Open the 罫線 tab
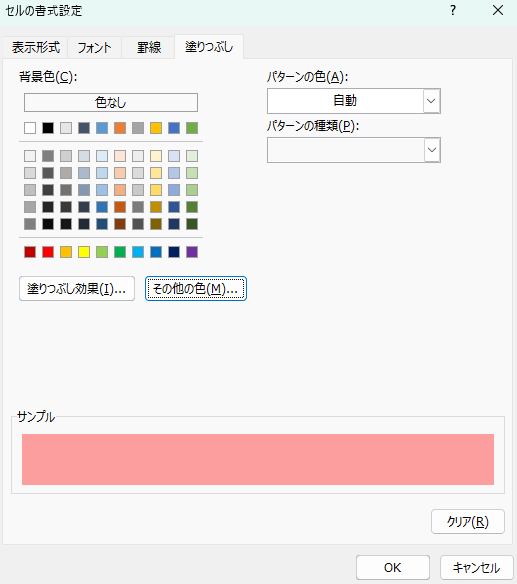 coord(149,47)
